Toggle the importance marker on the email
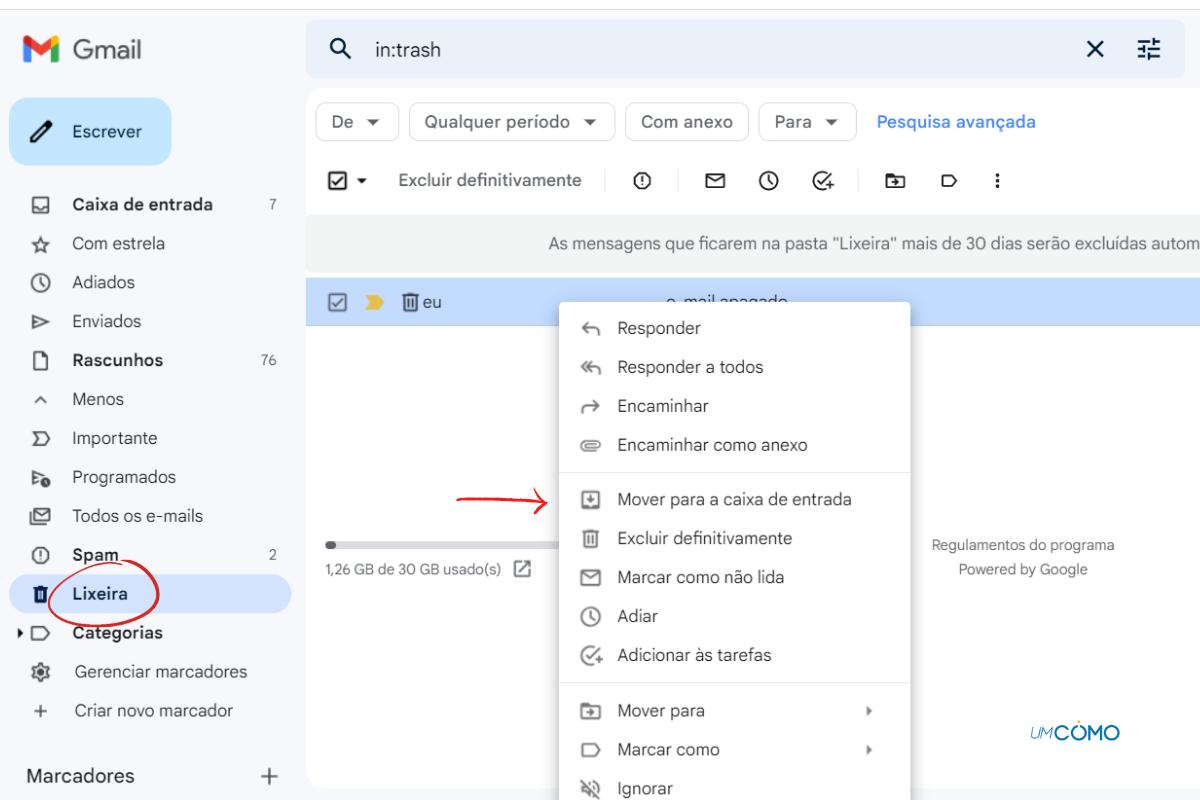The image size is (1200, 800). tap(374, 302)
